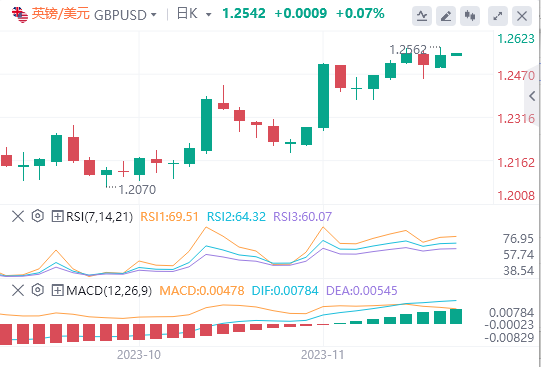Click the 1.2470 price axis label
This screenshot has width=541, height=367.
[x=516, y=75]
